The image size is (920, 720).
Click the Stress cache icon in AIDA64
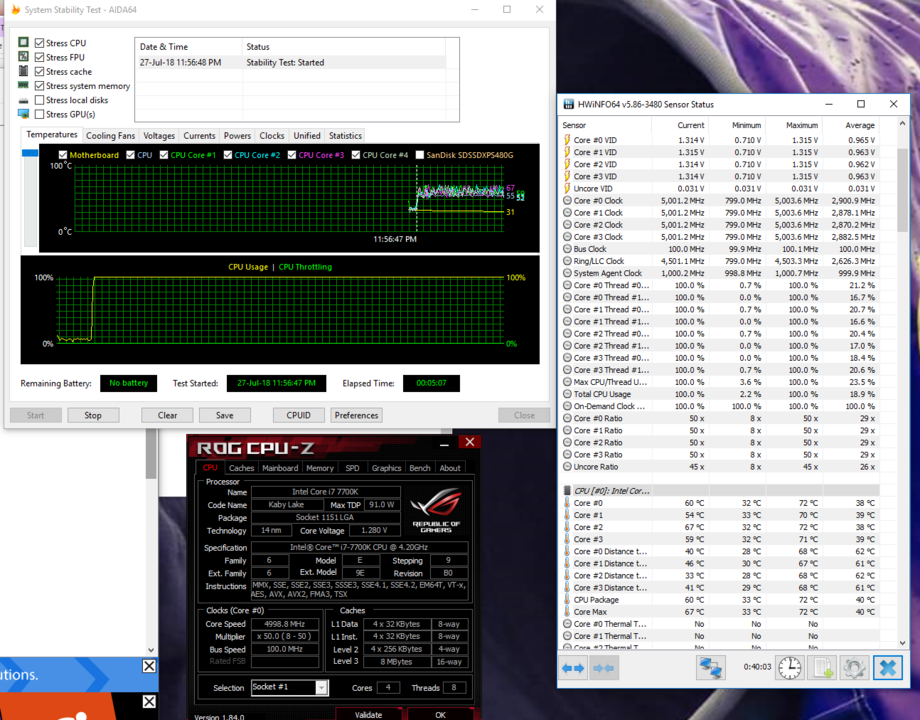point(23,71)
